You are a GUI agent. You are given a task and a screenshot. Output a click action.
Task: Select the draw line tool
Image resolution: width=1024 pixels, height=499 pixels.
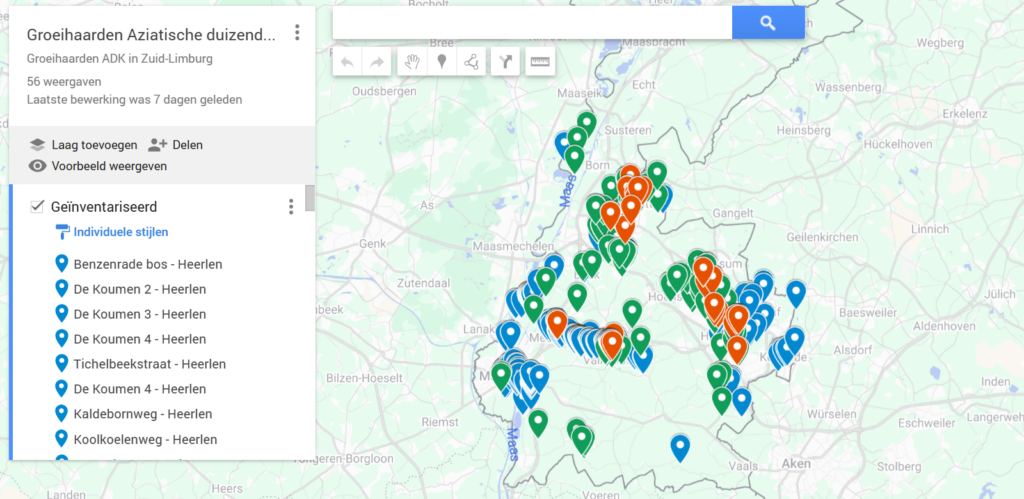(471, 62)
